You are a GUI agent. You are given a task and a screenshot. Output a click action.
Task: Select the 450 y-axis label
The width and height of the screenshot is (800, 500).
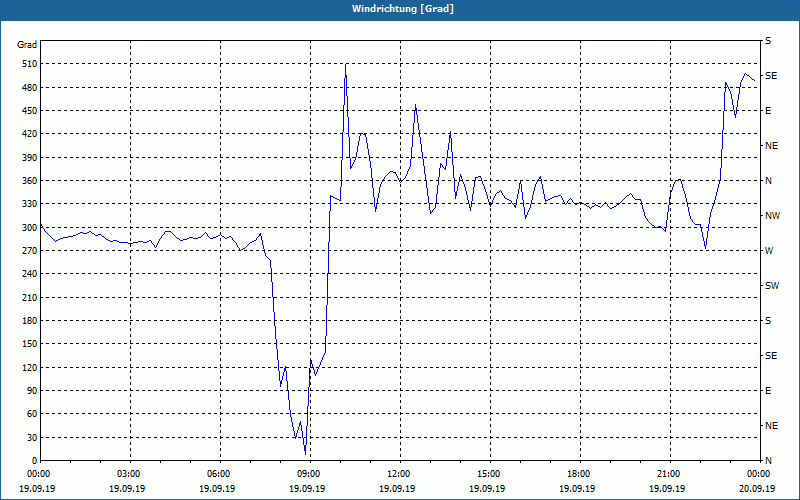click(30, 111)
